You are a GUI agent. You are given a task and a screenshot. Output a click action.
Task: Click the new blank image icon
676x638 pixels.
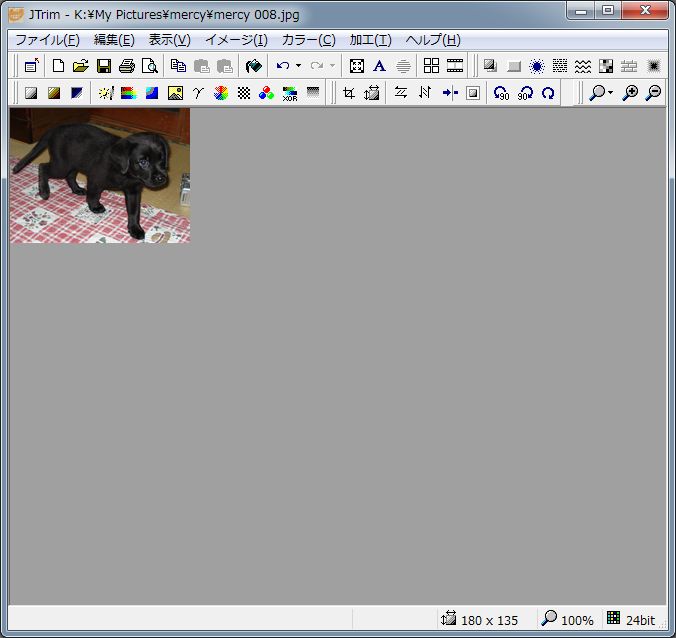(58, 66)
